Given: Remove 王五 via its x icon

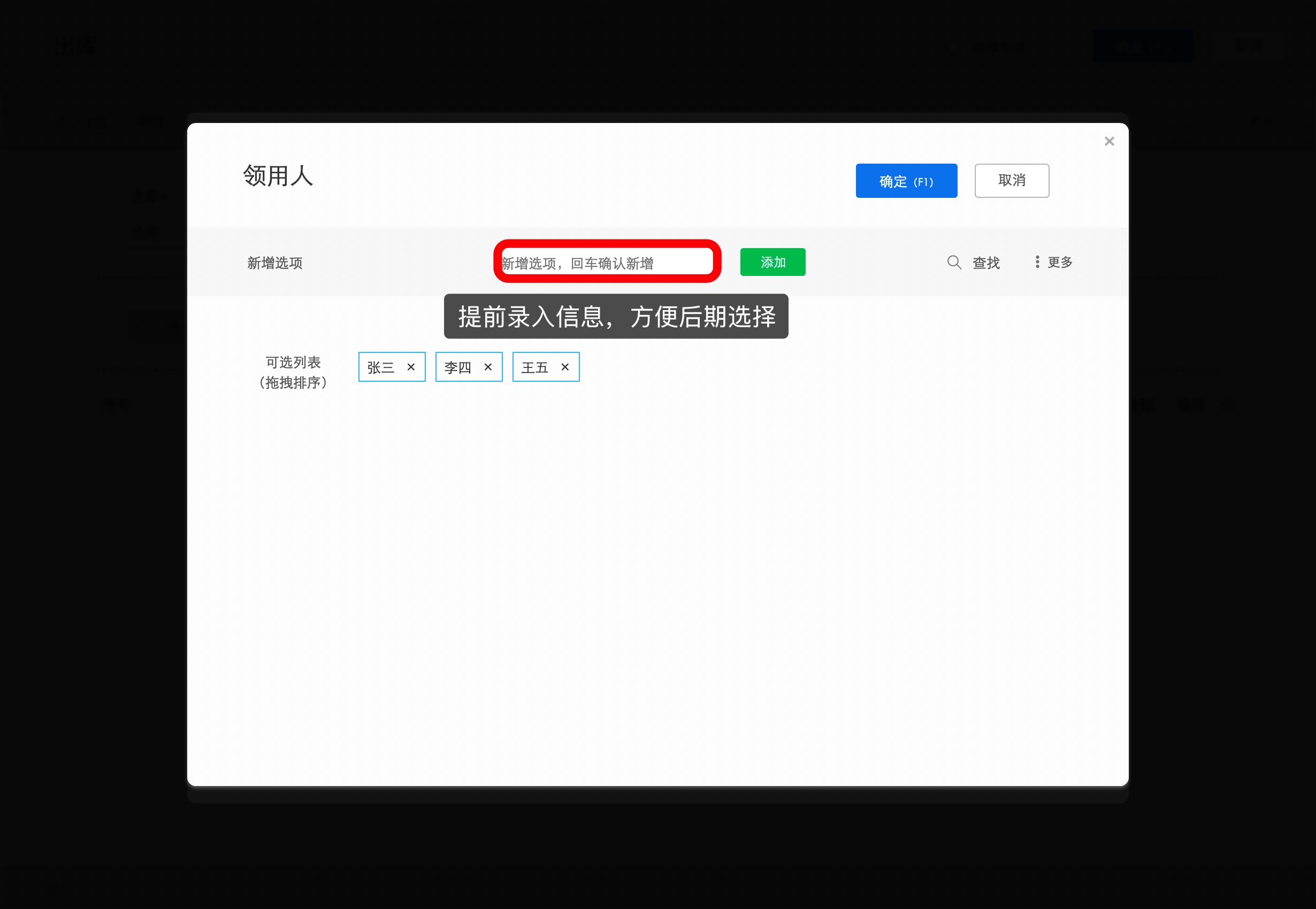Looking at the screenshot, I should [564, 367].
